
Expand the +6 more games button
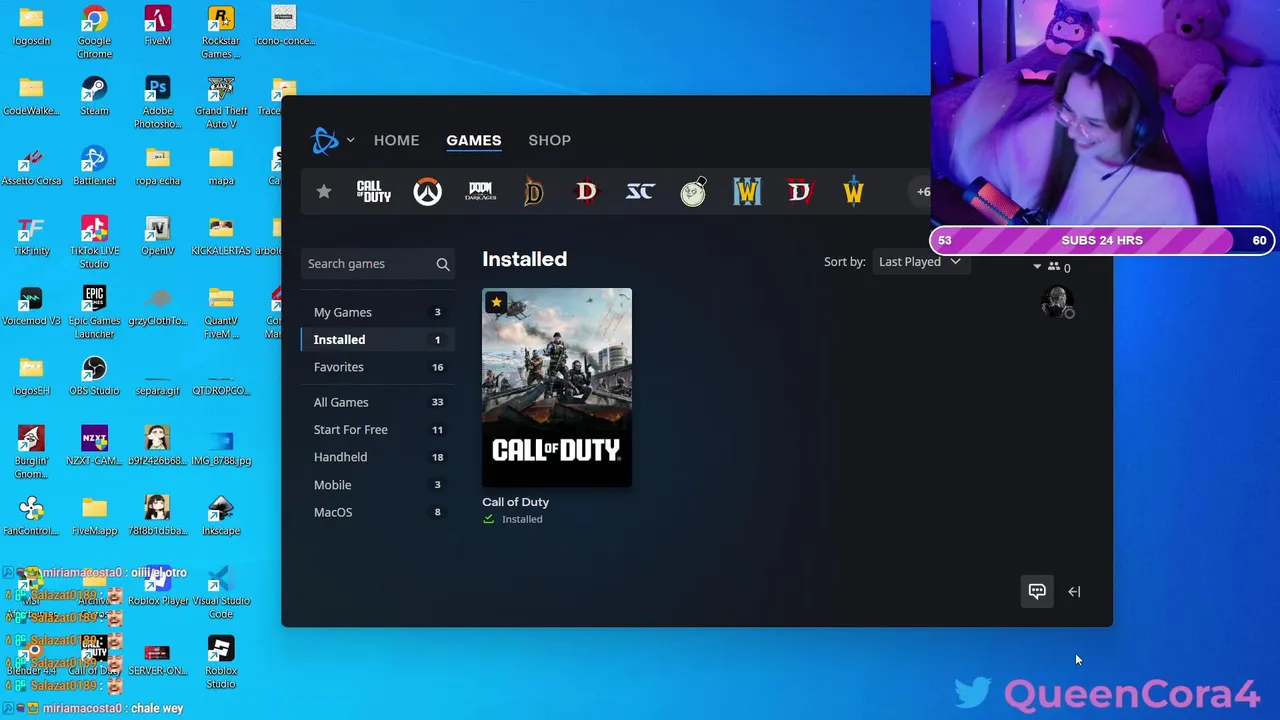[x=922, y=192]
